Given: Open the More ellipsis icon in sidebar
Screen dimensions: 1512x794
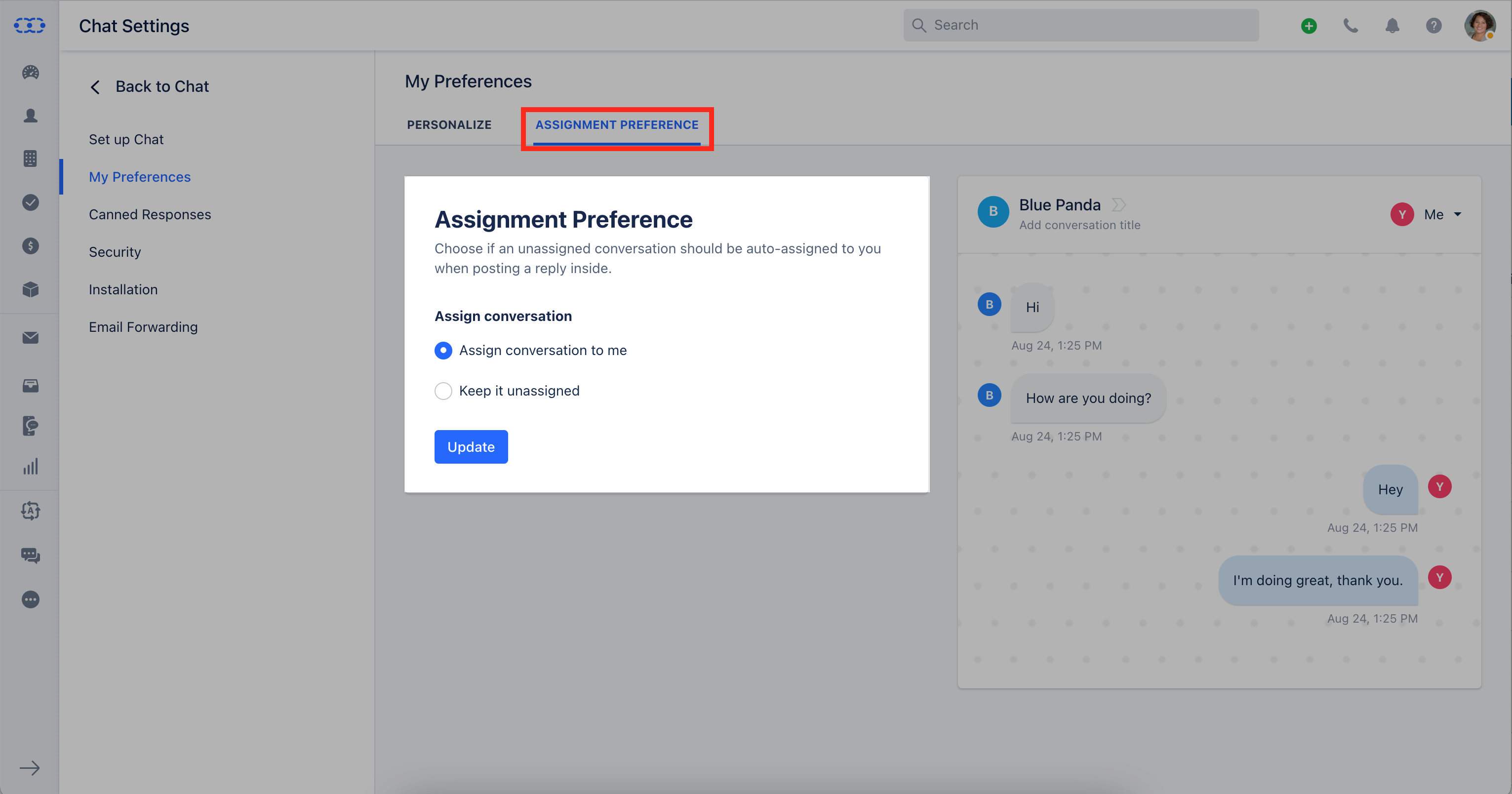Looking at the screenshot, I should click(x=31, y=599).
